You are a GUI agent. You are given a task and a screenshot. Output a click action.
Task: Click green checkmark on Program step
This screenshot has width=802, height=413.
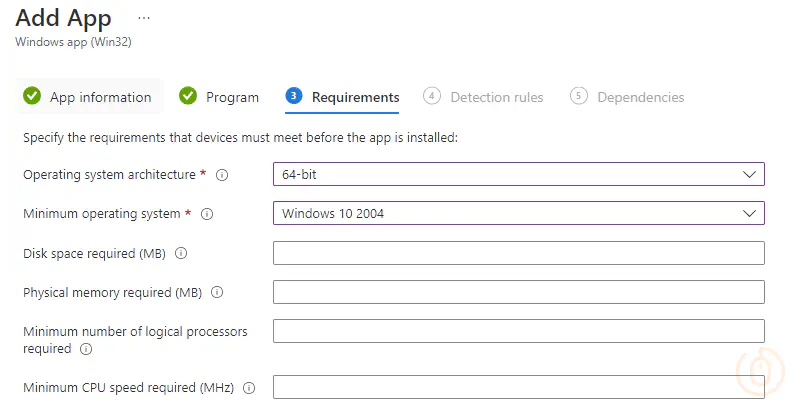188,97
